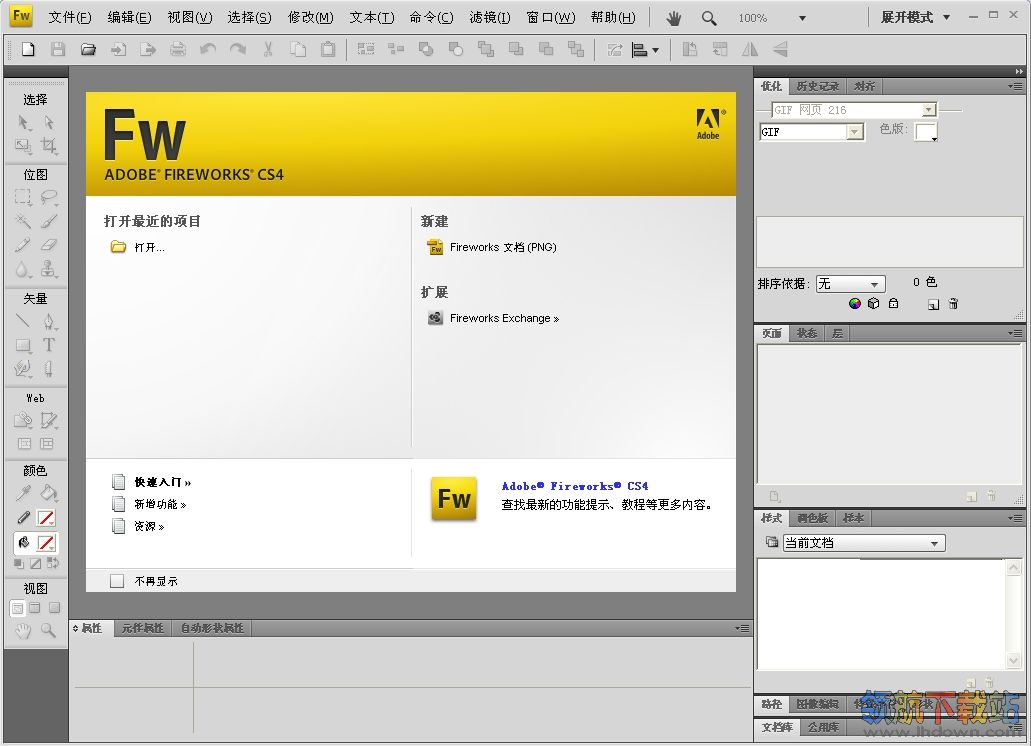Toggle Show slices and hotspots button
This screenshot has width=1031, height=746.
tap(47, 444)
